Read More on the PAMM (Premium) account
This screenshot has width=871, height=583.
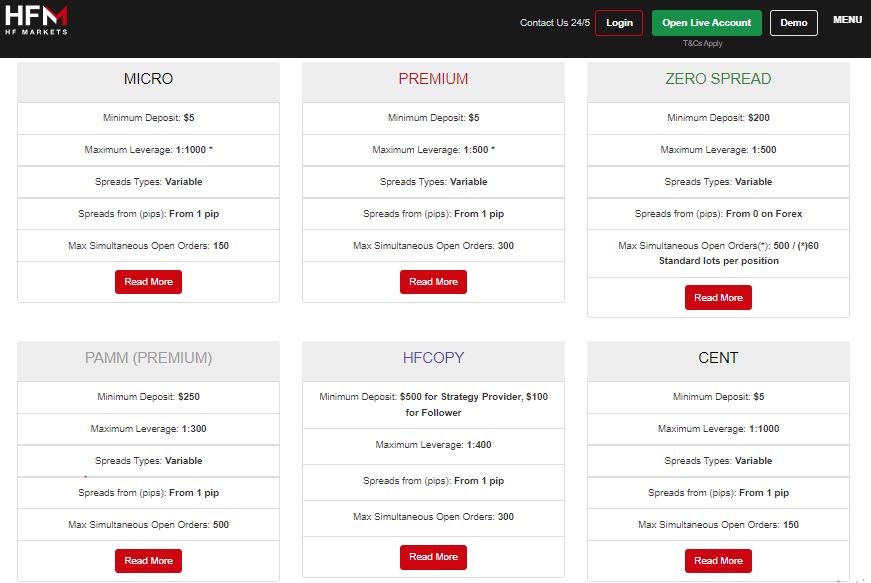(x=148, y=561)
